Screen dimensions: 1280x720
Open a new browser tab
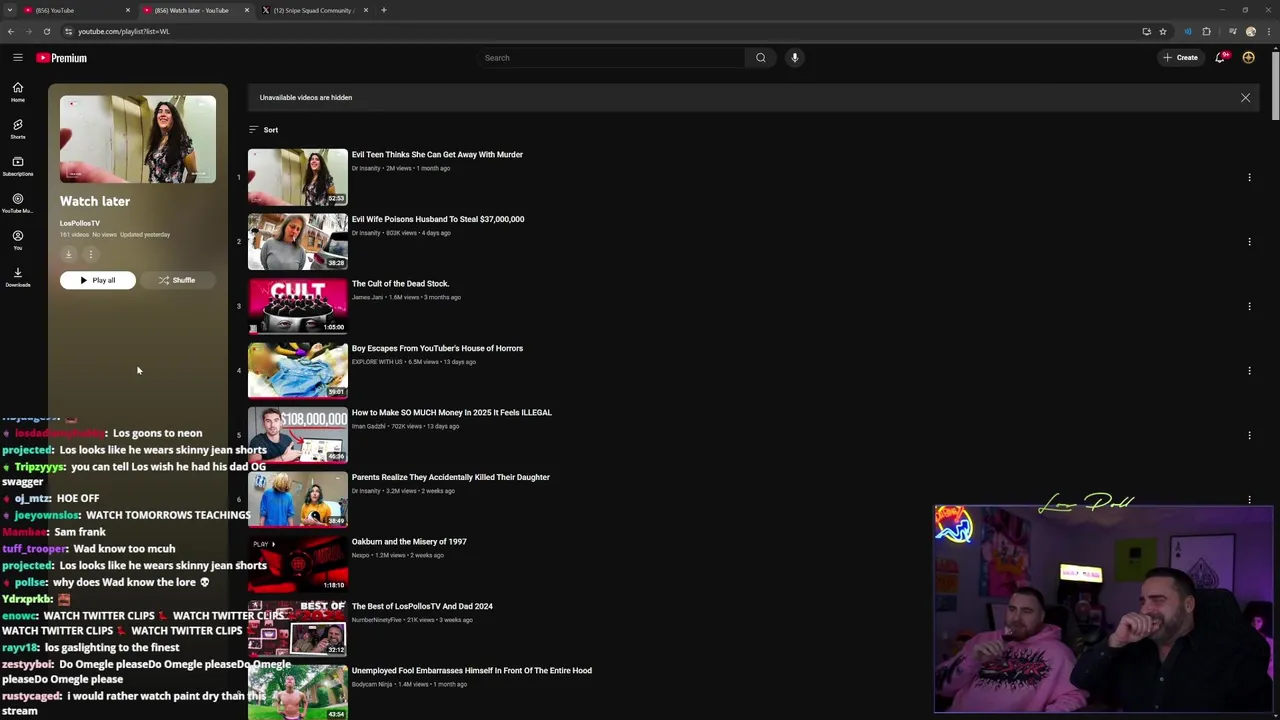click(x=384, y=10)
